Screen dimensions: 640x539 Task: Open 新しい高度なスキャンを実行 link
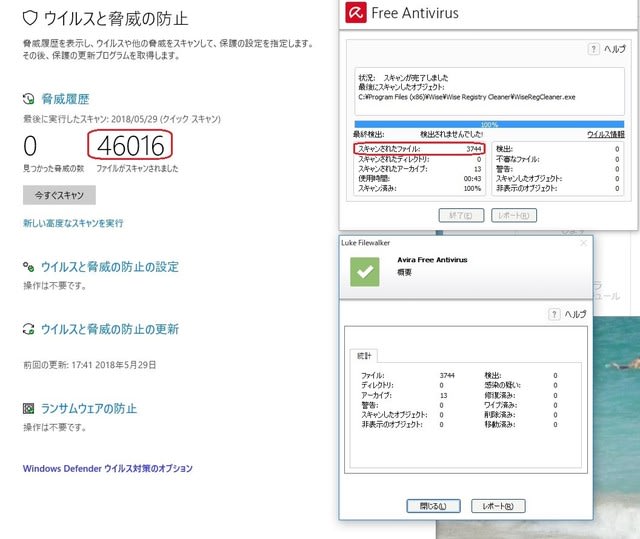click(73, 223)
